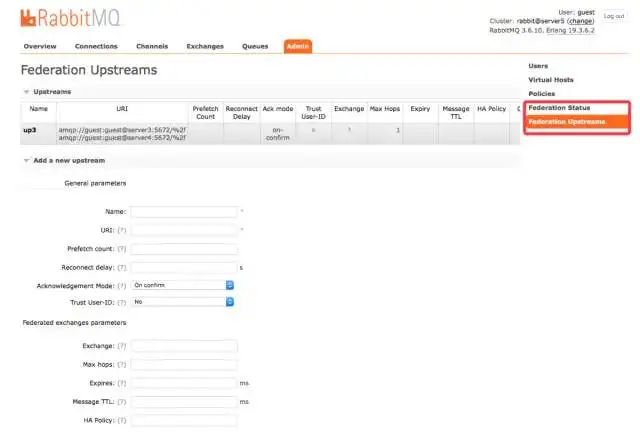
Task: Show help for URI field
Action: pyautogui.click(x=122, y=231)
